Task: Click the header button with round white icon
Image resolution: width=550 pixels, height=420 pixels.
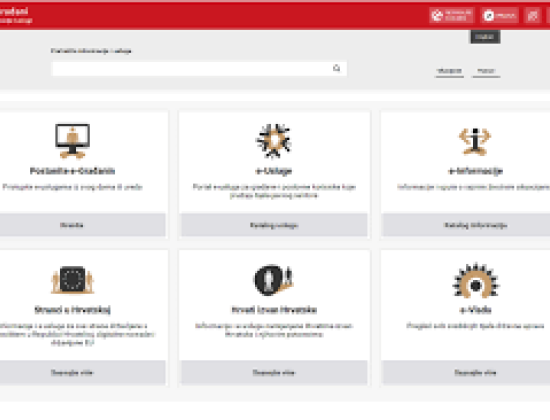Action: point(499,15)
